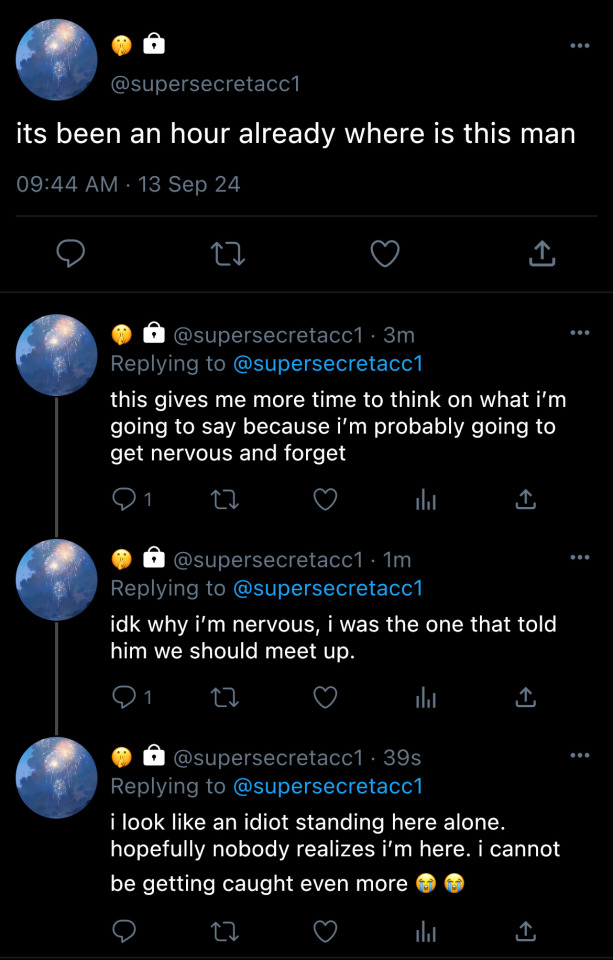This screenshot has width=613, height=960.
Task: Retweet the main 09:44 AM tweet
Action: [228, 255]
